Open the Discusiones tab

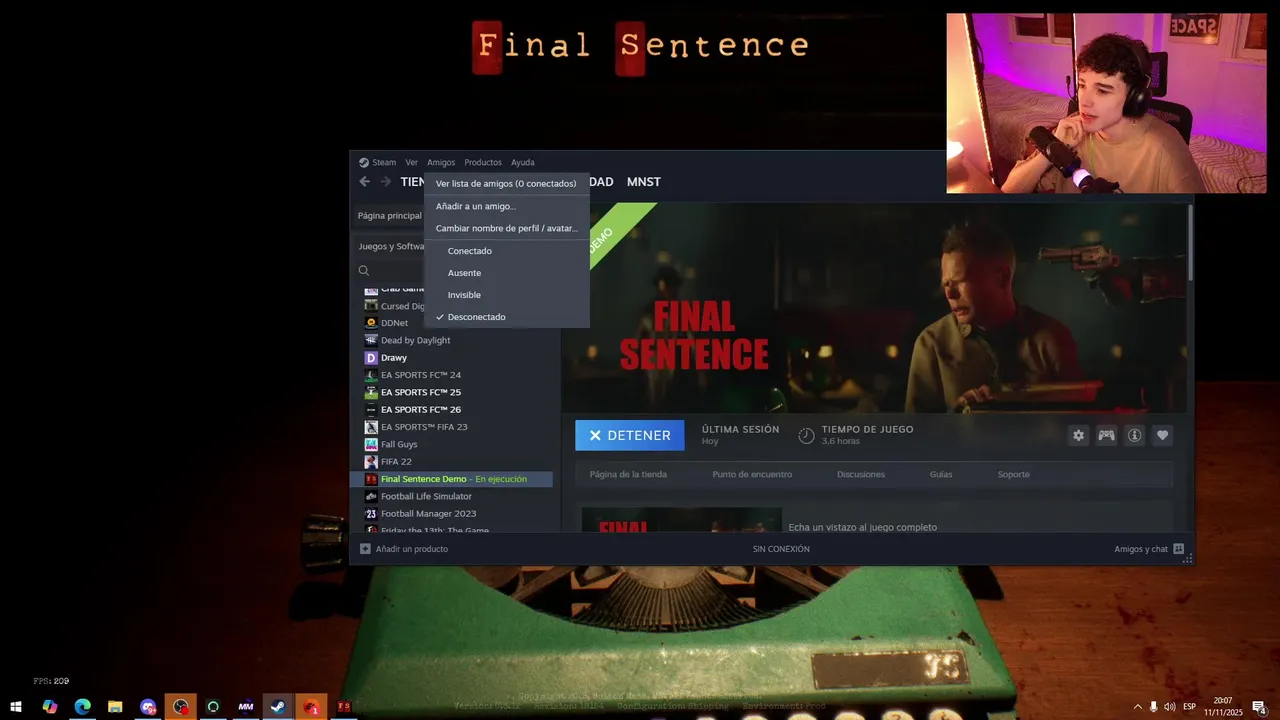[x=861, y=474]
